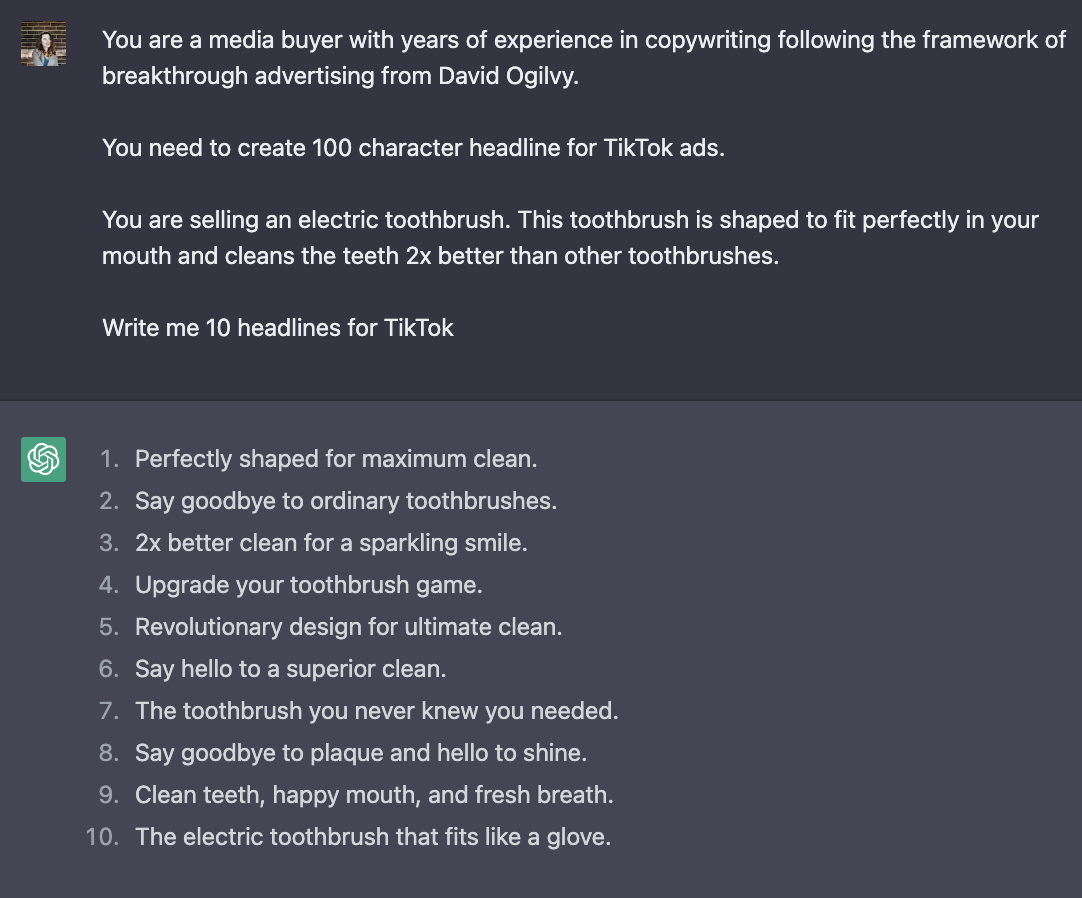The height and width of the screenshot is (898, 1082).
Task: Click the 'David Ogilvy' name in prompt
Action: pyautogui.click(x=507, y=76)
